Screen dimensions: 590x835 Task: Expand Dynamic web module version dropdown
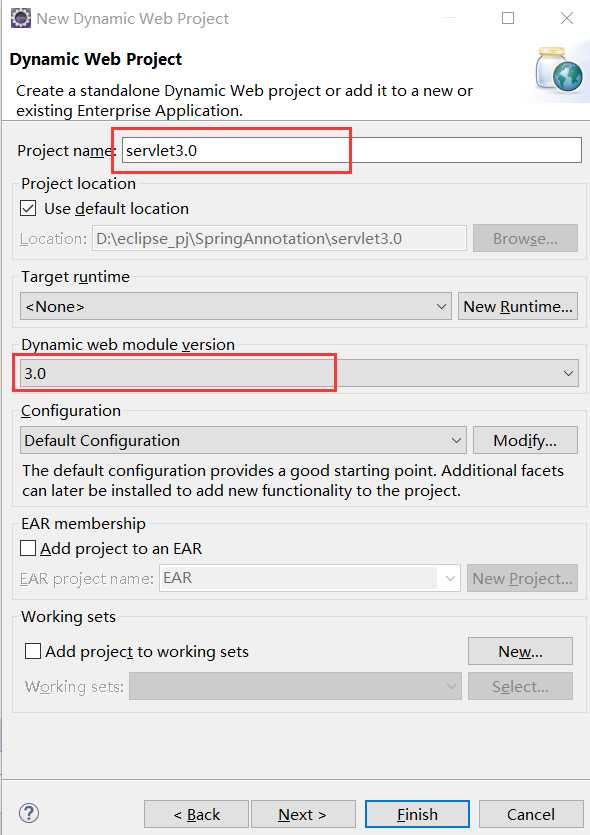pos(299,373)
